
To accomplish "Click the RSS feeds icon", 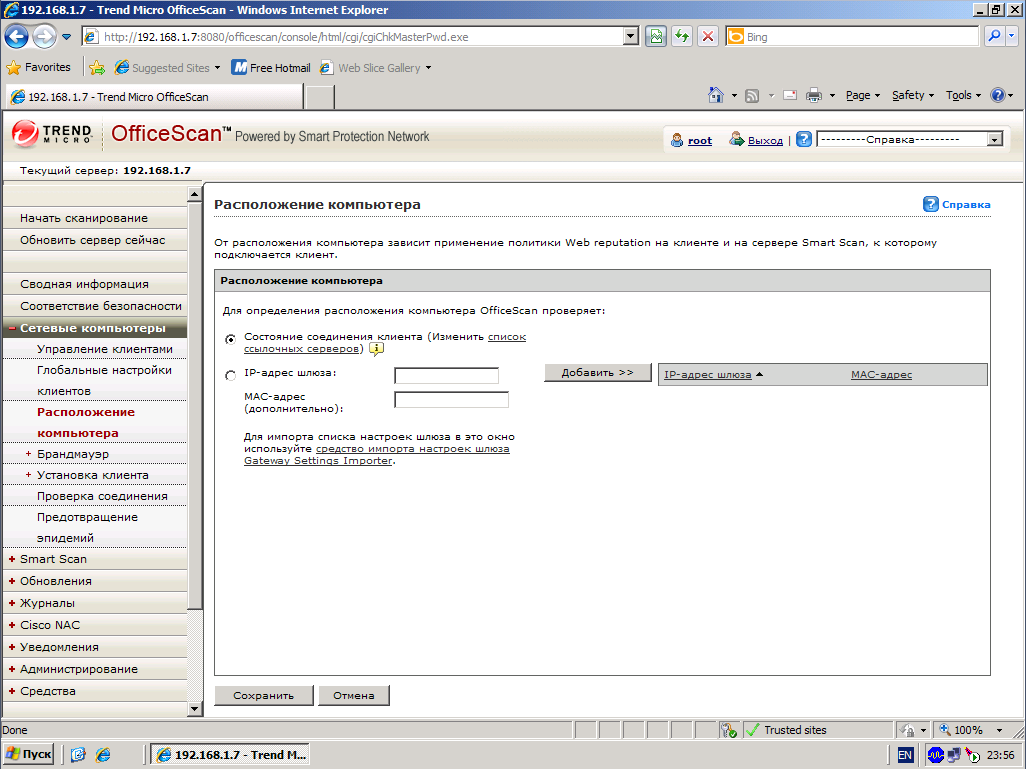I will tap(752, 96).
